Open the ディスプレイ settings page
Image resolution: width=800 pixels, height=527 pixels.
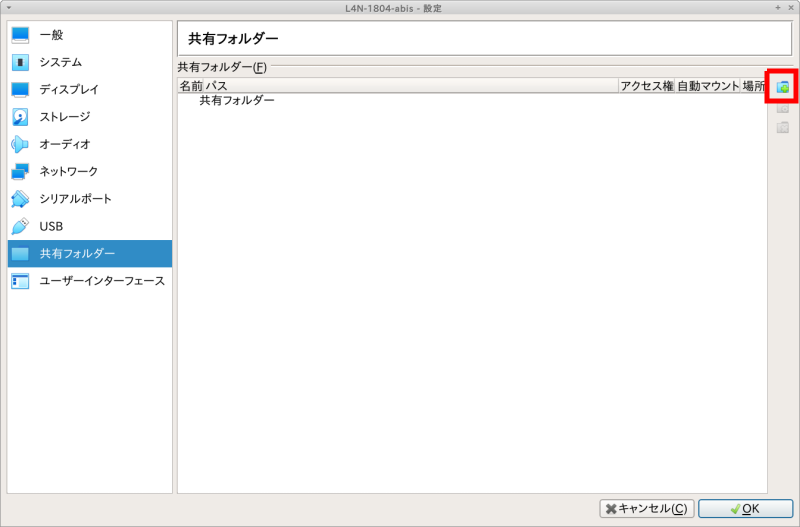pyautogui.click(x=90, y=89)
